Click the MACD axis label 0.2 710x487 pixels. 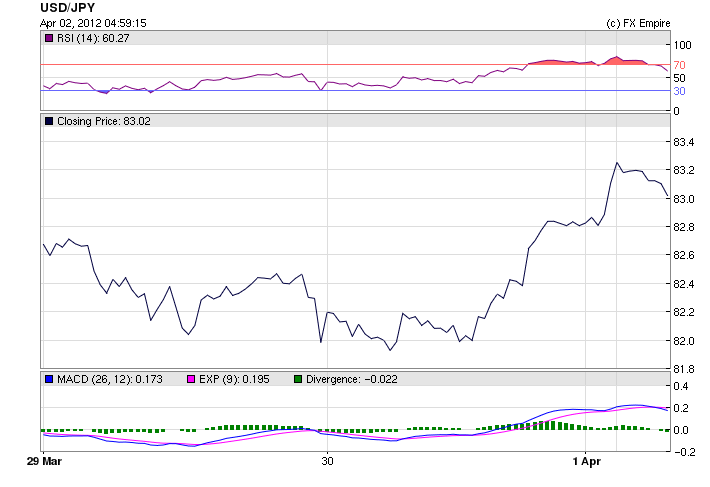[x=681, y=408]
